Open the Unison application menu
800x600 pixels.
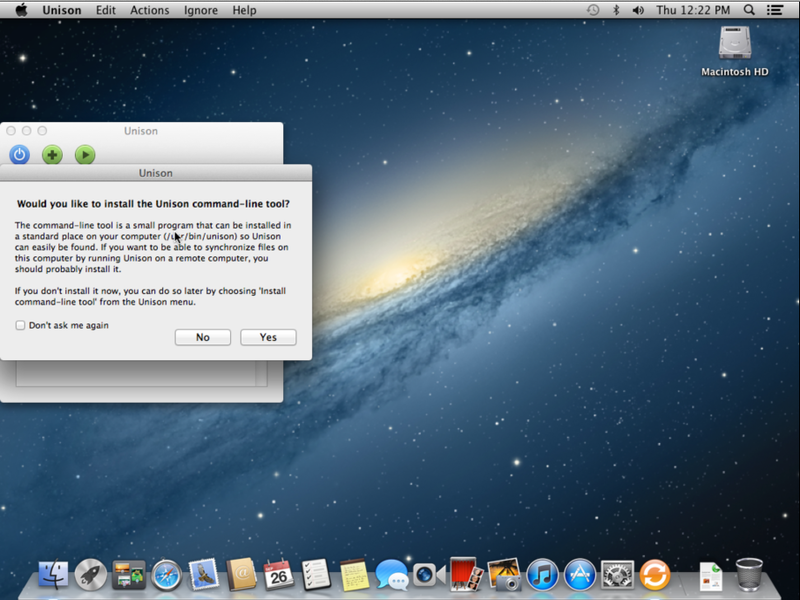62,10
